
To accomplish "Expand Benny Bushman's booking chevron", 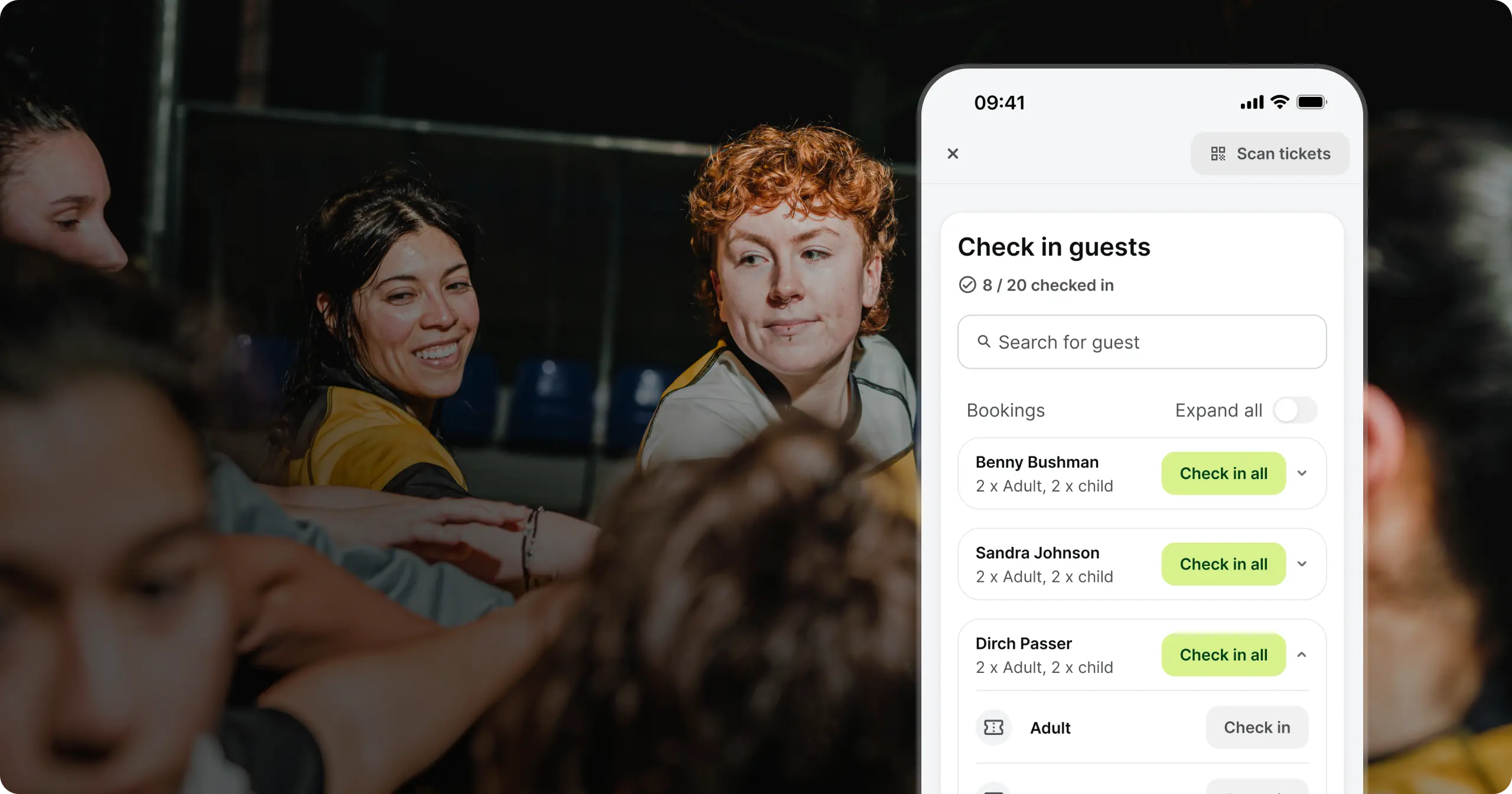I will coord(1302,473).
